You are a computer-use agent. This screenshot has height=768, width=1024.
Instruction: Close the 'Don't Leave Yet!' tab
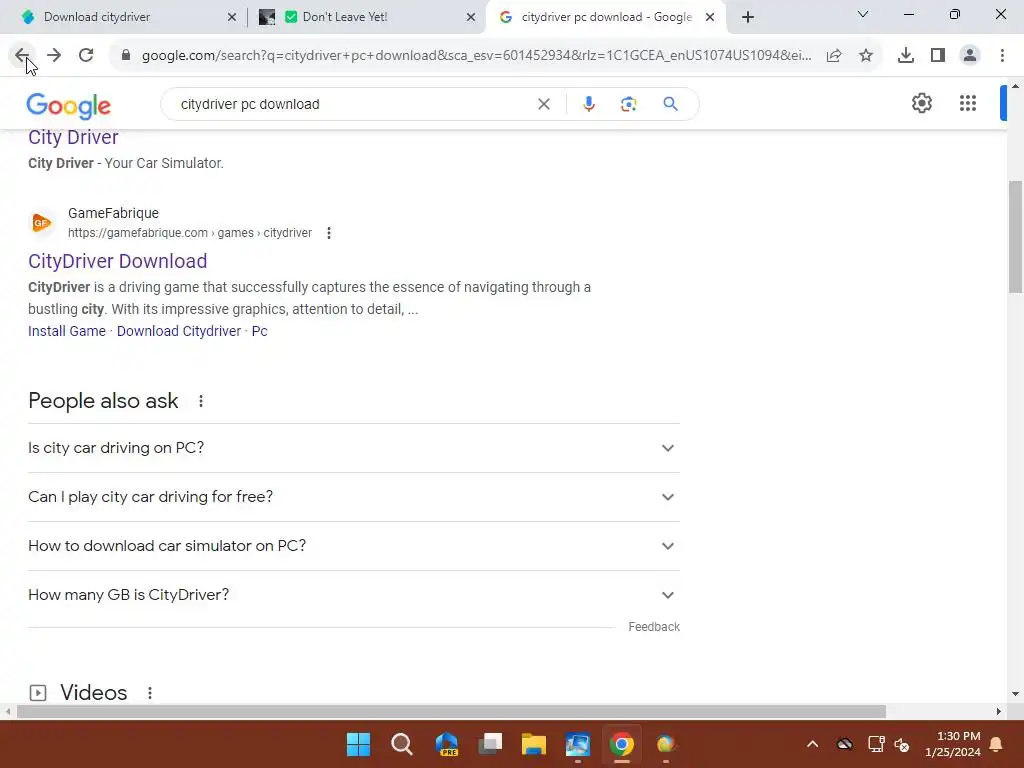click(470, 18)
